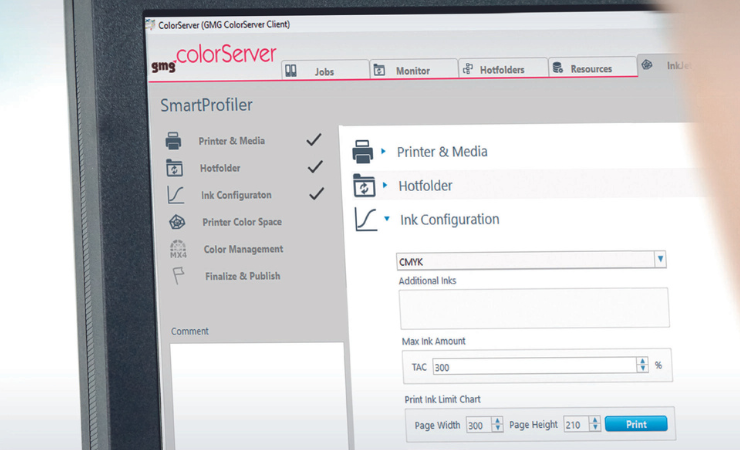Click the Hotfolder section heading in main panel
This screenshot has width=740, height=450.
click(425, 186)
